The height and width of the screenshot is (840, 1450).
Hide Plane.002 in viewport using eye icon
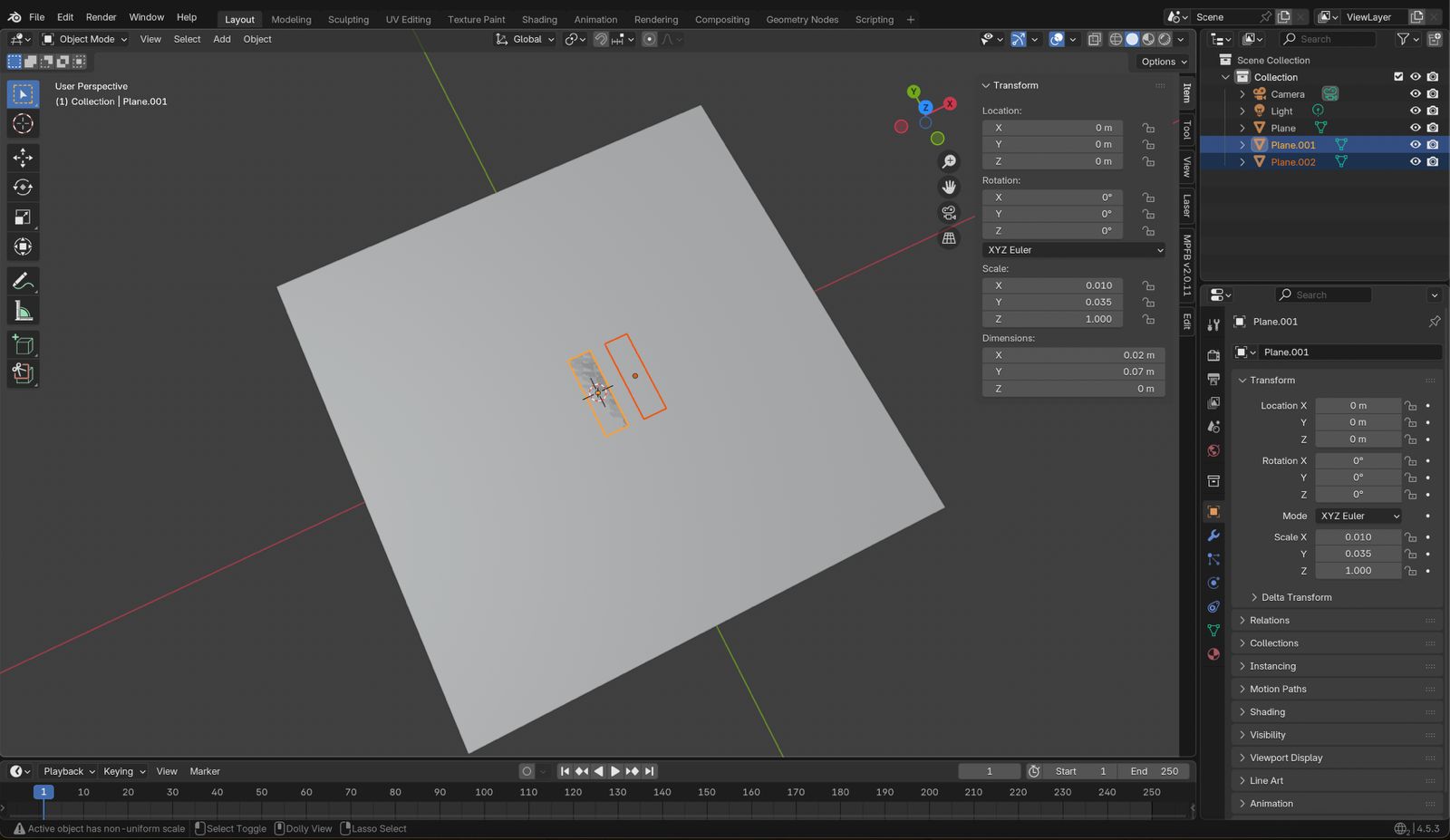1415,162
